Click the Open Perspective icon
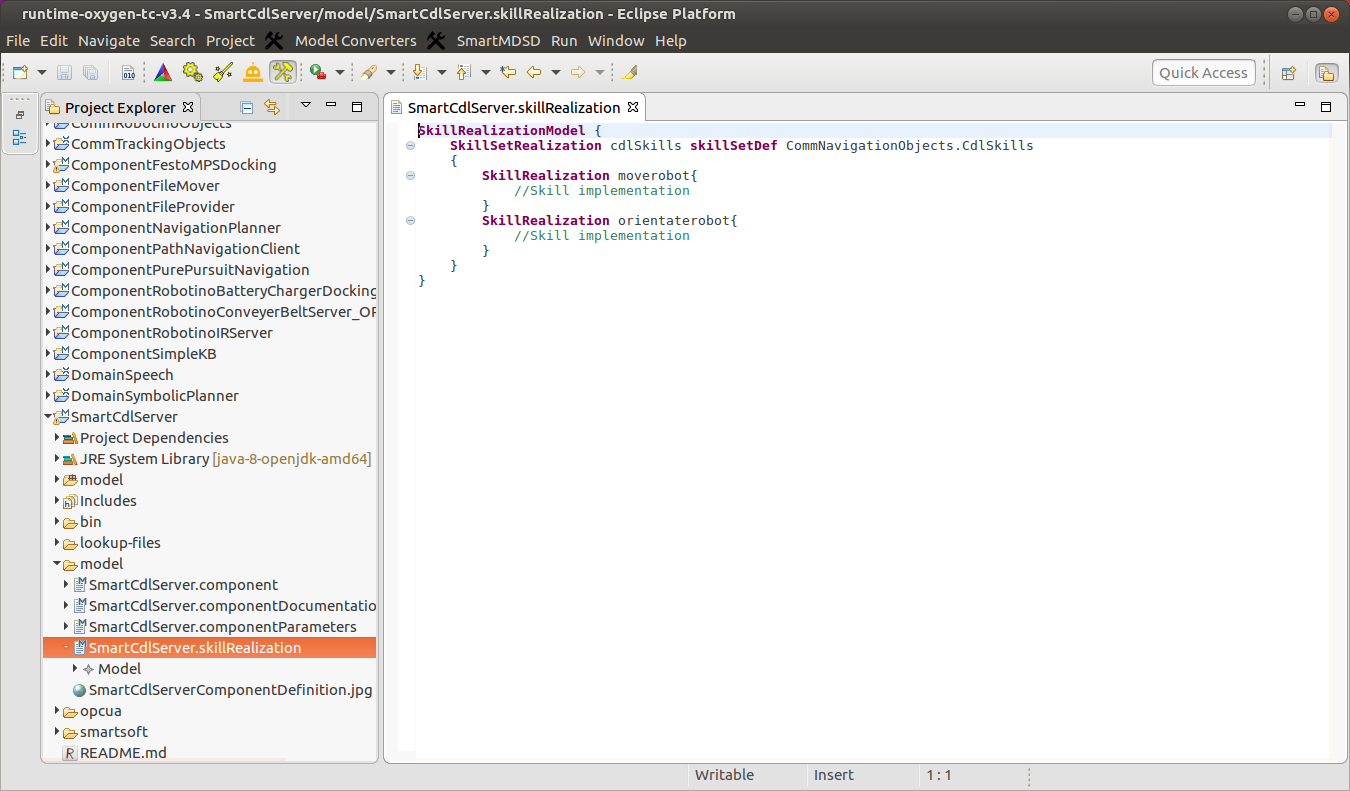Screen dimensions: 1350x791 (x=1289, y=73)
